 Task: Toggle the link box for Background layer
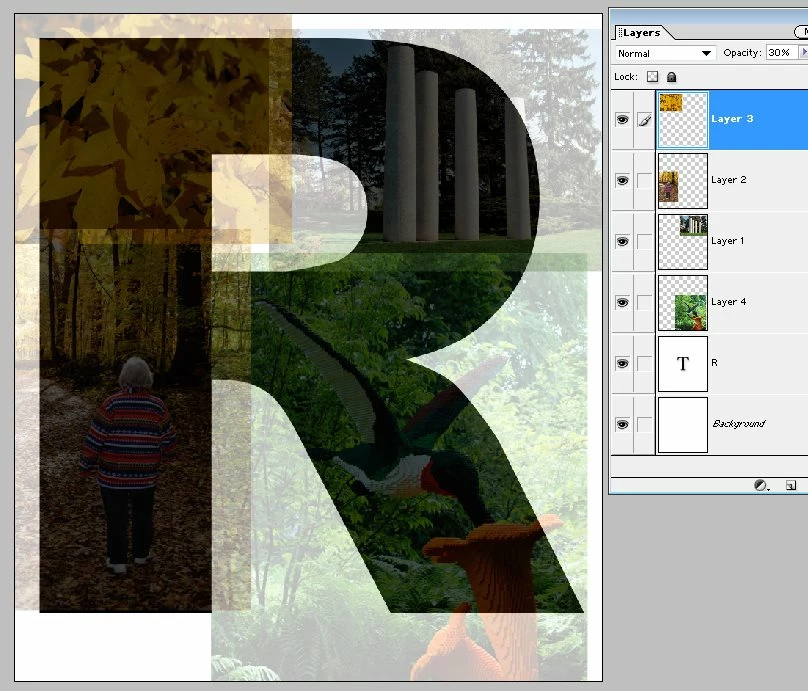644,425
